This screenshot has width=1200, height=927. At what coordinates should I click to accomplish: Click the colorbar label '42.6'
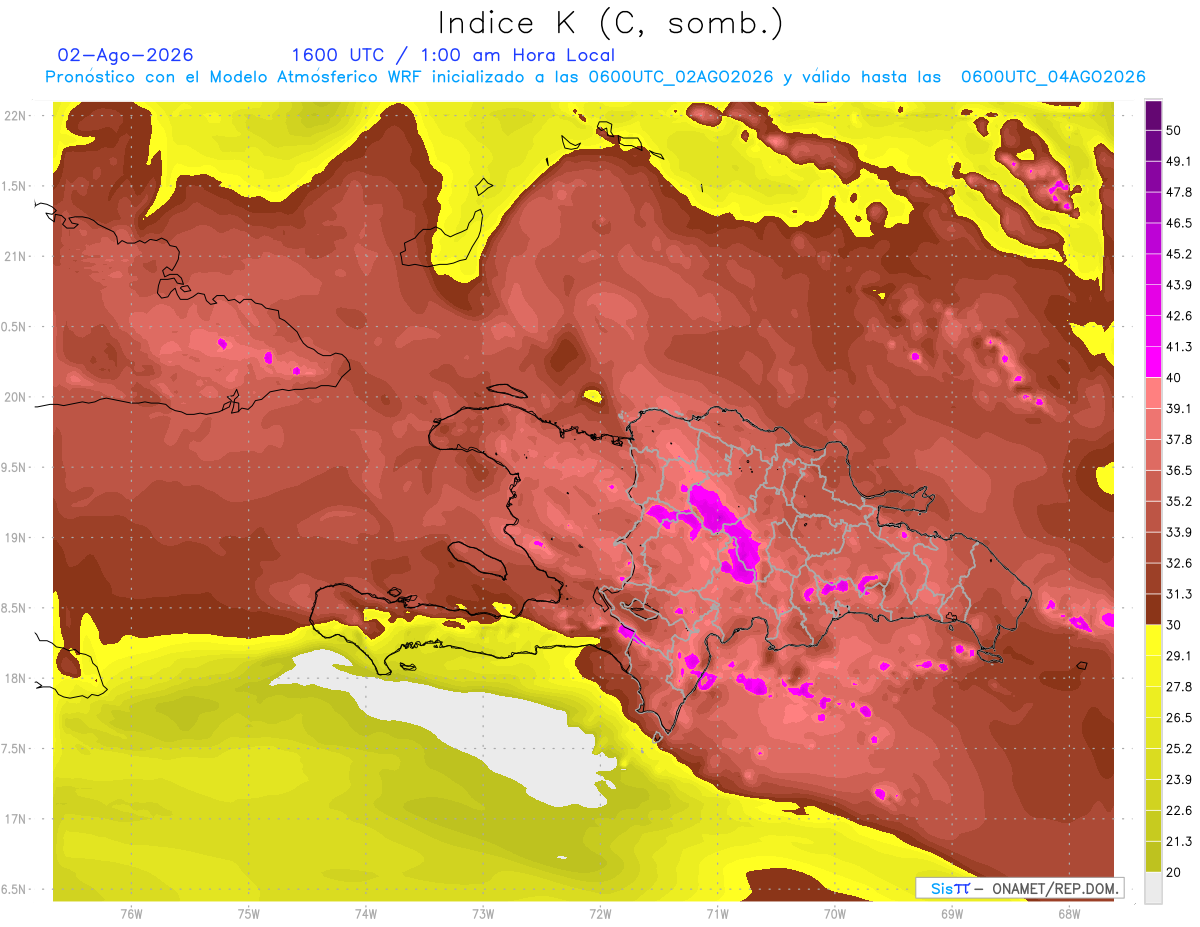pyautogui.click(x=1179, y=316)
